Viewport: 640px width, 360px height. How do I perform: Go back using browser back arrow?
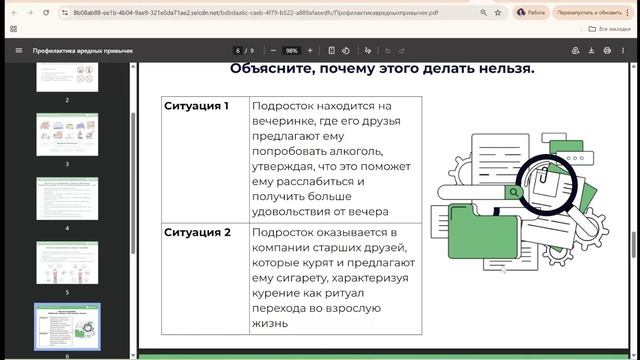tap(15, 13)
